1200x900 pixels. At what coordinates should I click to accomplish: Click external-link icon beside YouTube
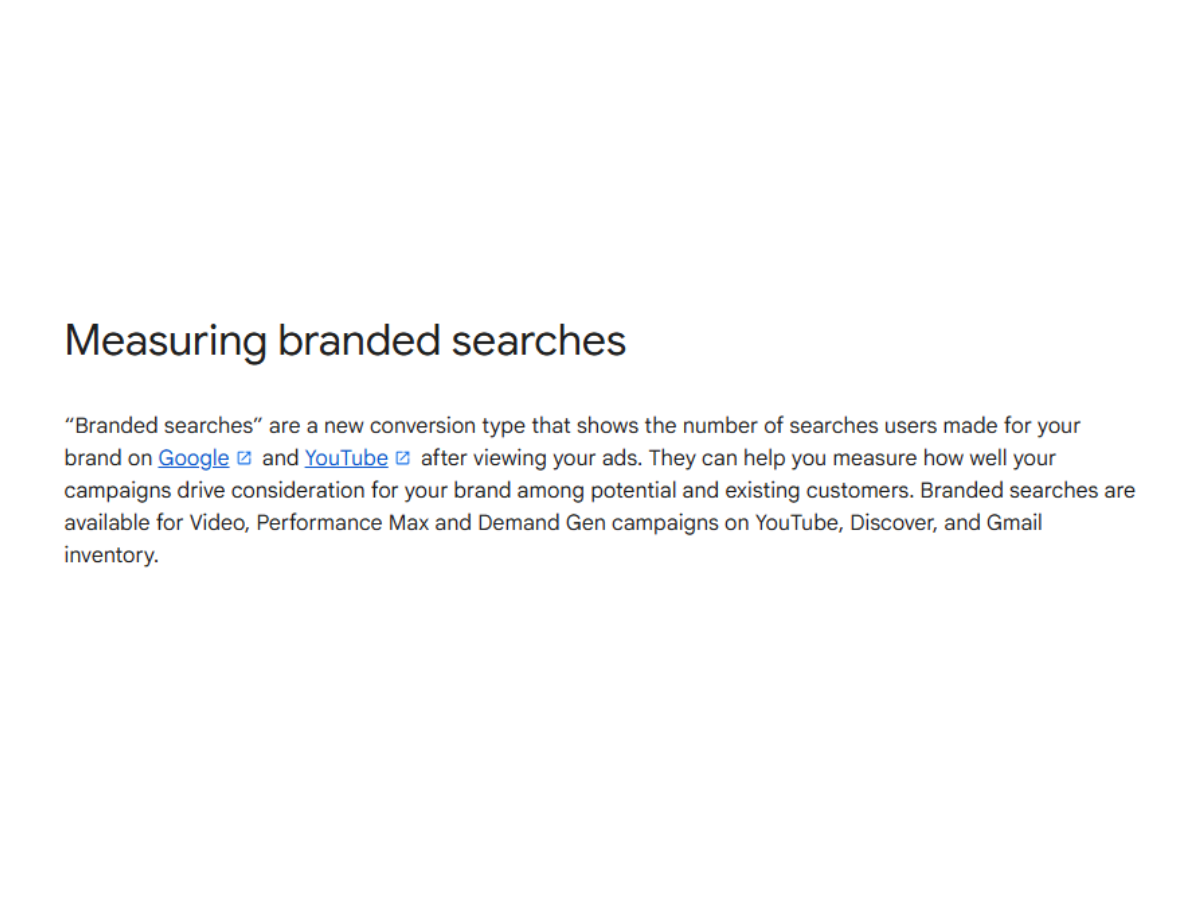tap(403, 458)
